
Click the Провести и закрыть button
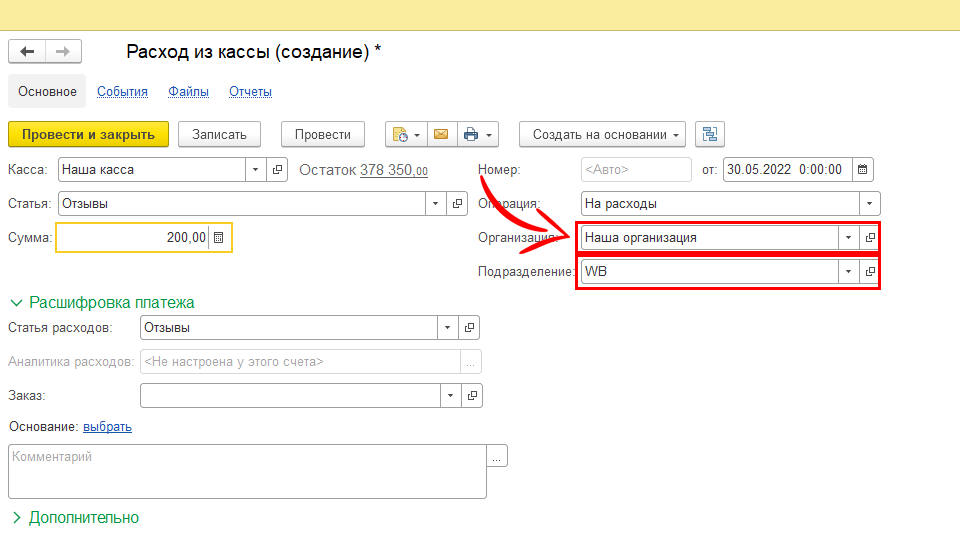[88, 135]
